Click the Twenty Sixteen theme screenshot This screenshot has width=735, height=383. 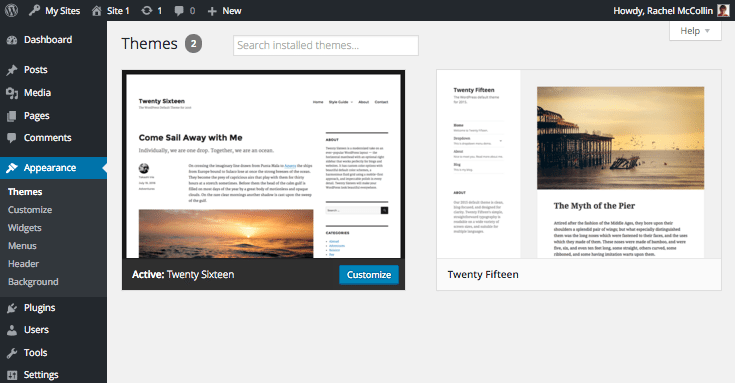263,165
